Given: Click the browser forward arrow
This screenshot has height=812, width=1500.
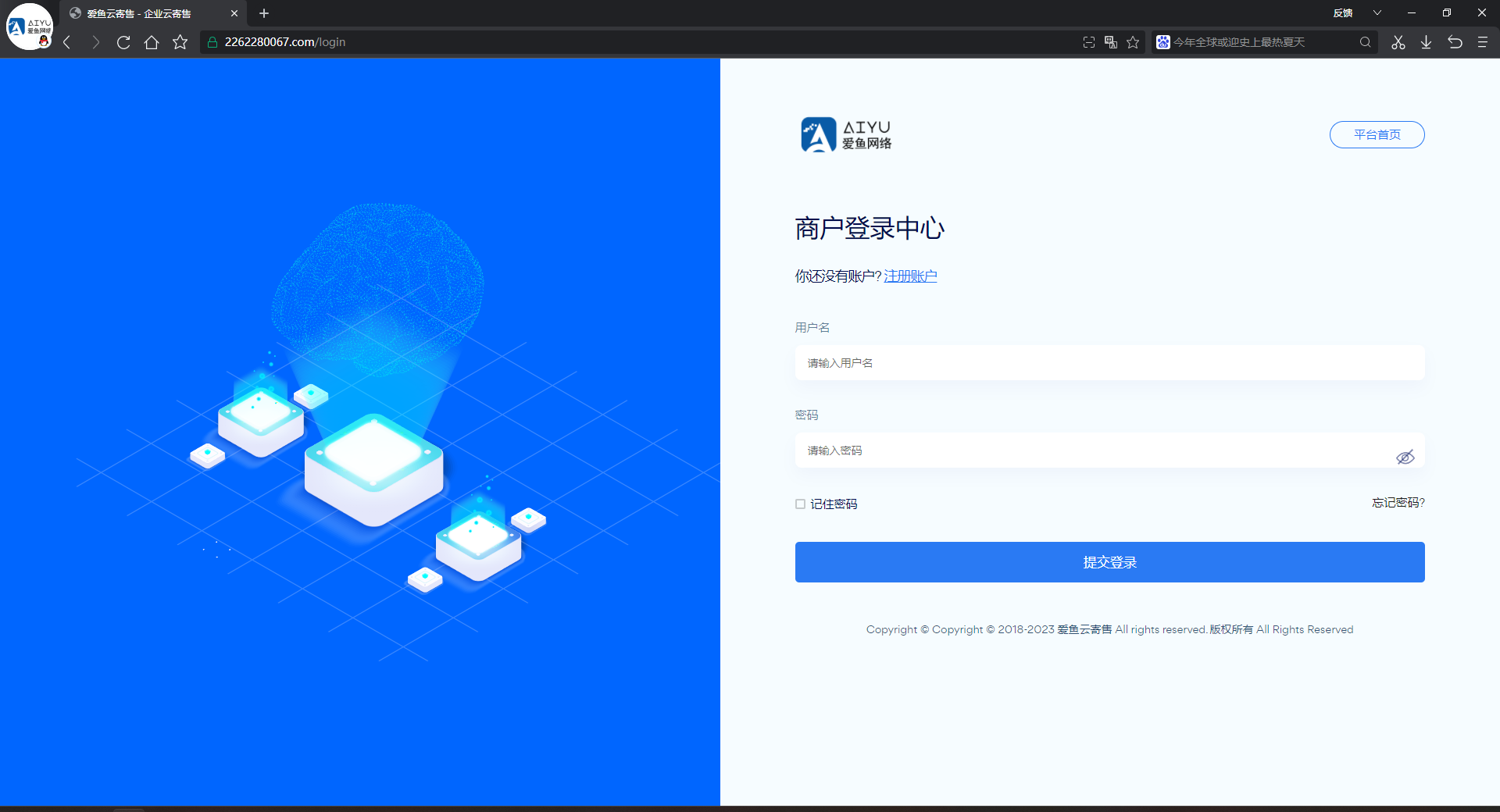Looking at the screenshot, I should [95, 42].
